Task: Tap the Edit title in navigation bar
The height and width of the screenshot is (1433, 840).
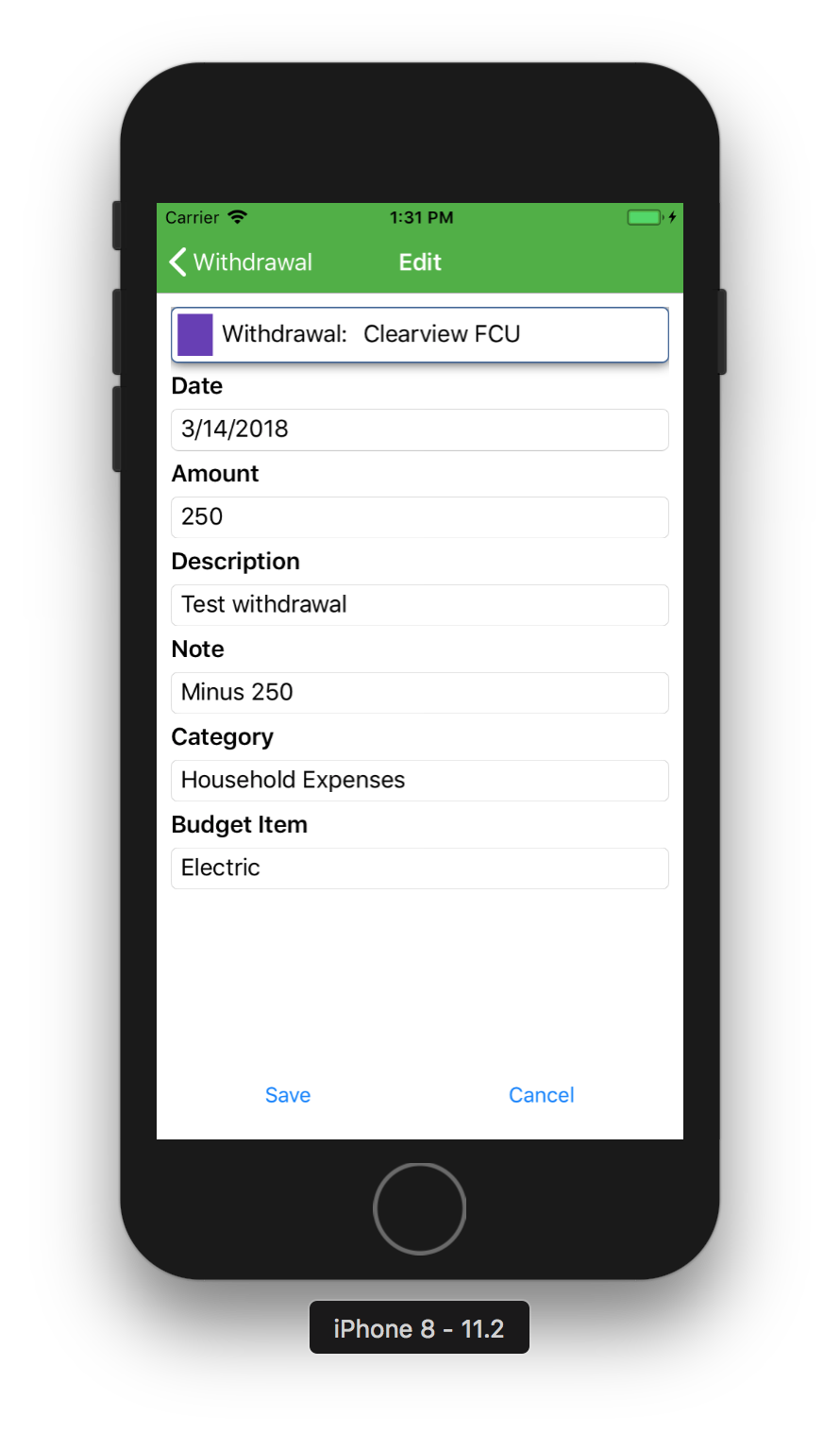Action: (x=420, y=262)
